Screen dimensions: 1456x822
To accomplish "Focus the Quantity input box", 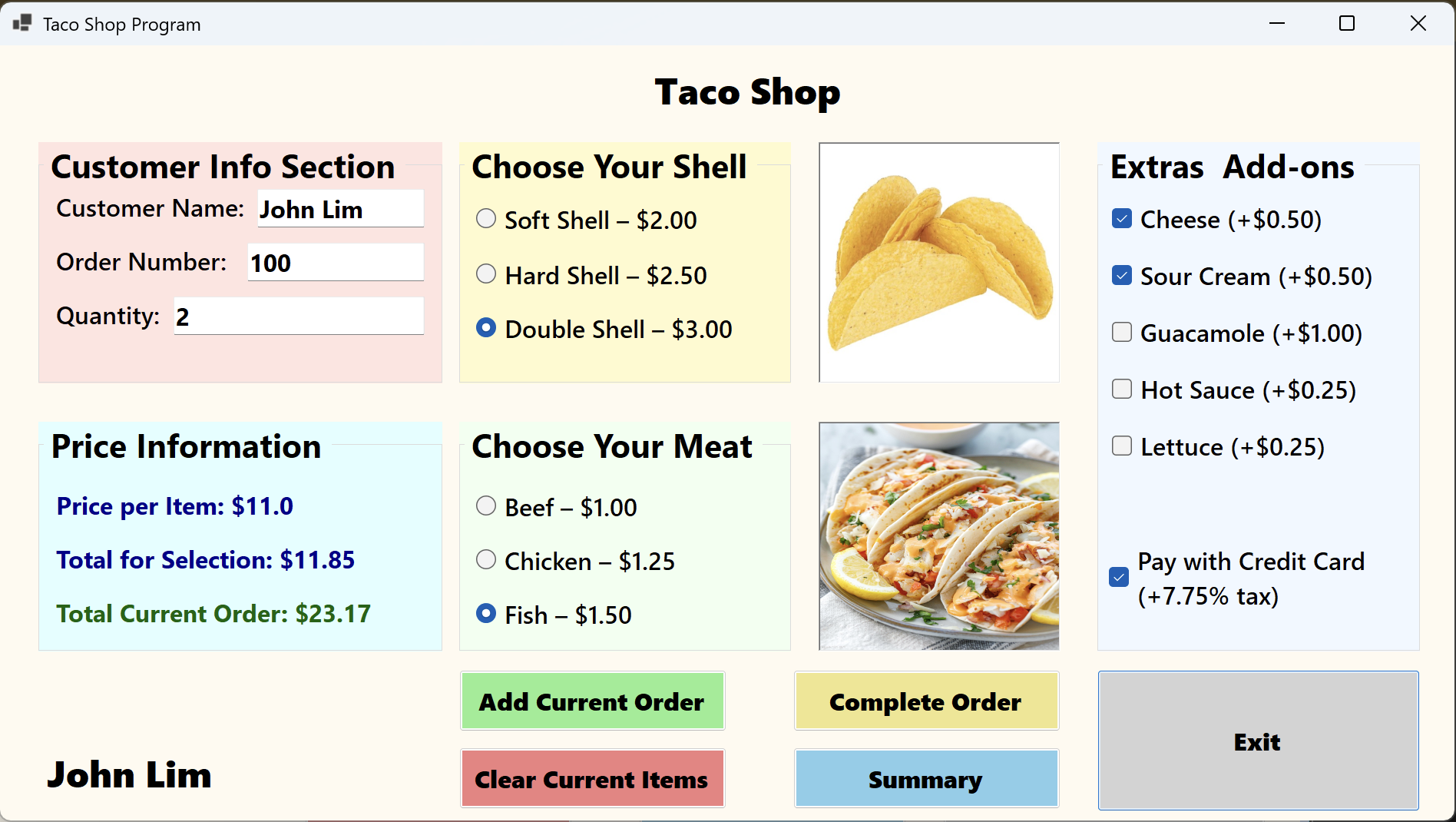I will (299, 317).
